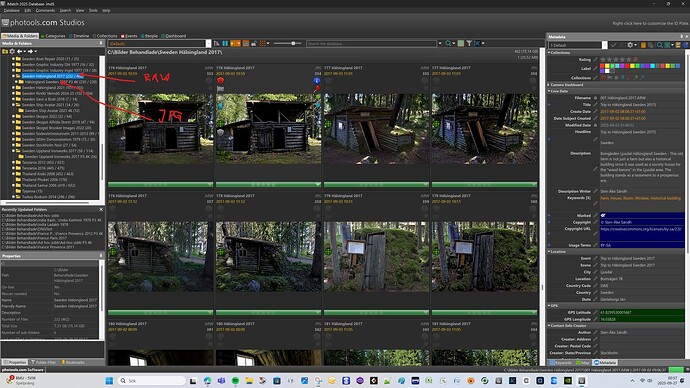Click the blue K icon in toolbar
The width and height of the screenshot is (690, 388).
click(478, 44)
